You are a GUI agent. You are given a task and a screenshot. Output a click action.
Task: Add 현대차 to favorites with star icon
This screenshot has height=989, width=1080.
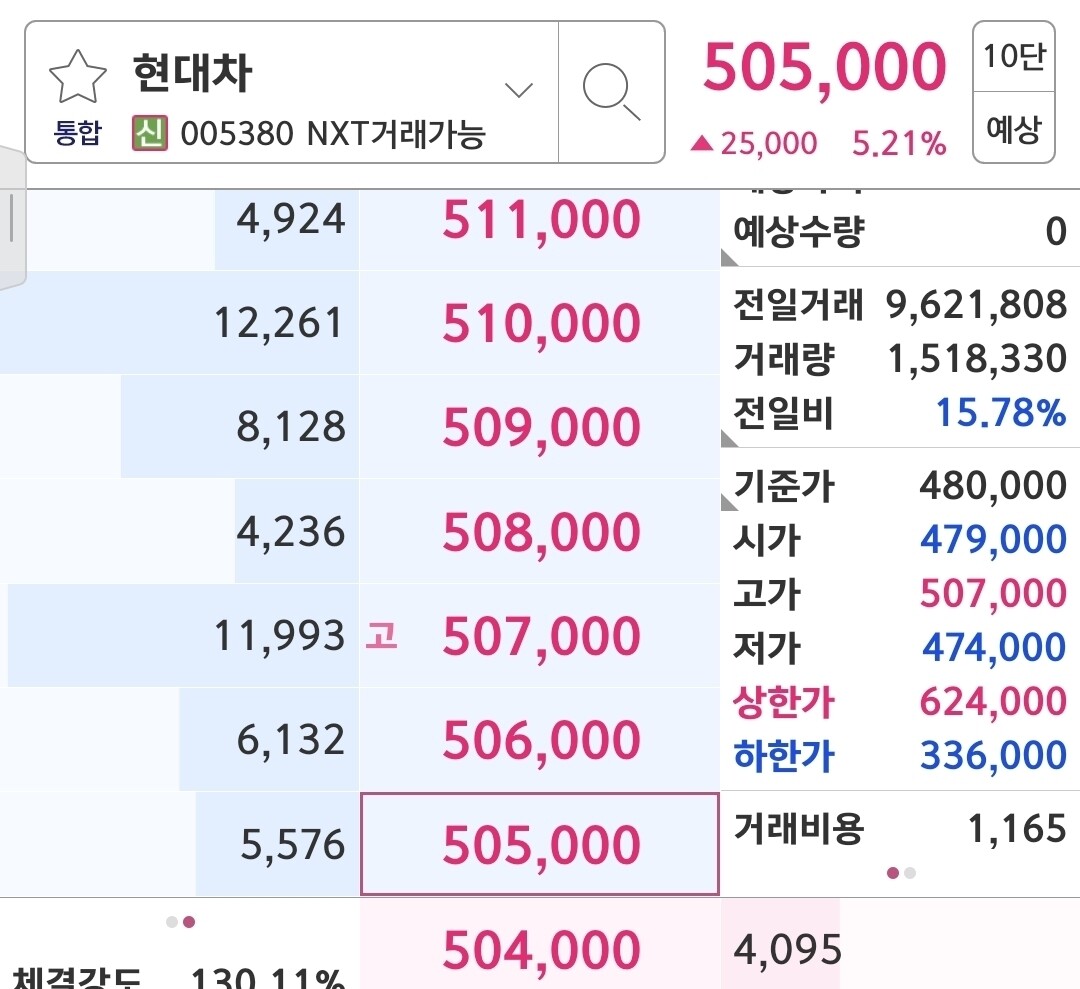point(78,78)
